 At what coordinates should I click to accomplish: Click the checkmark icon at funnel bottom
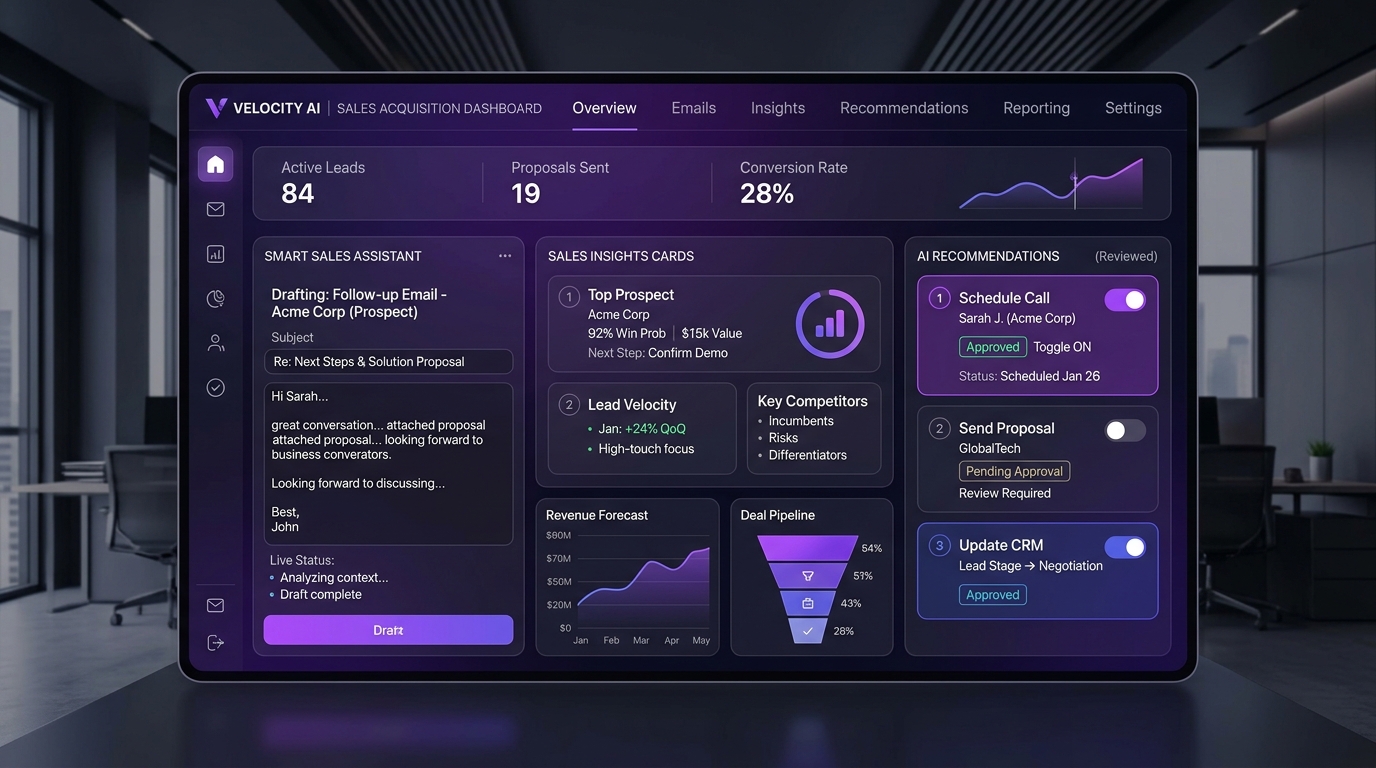point(808,631)
